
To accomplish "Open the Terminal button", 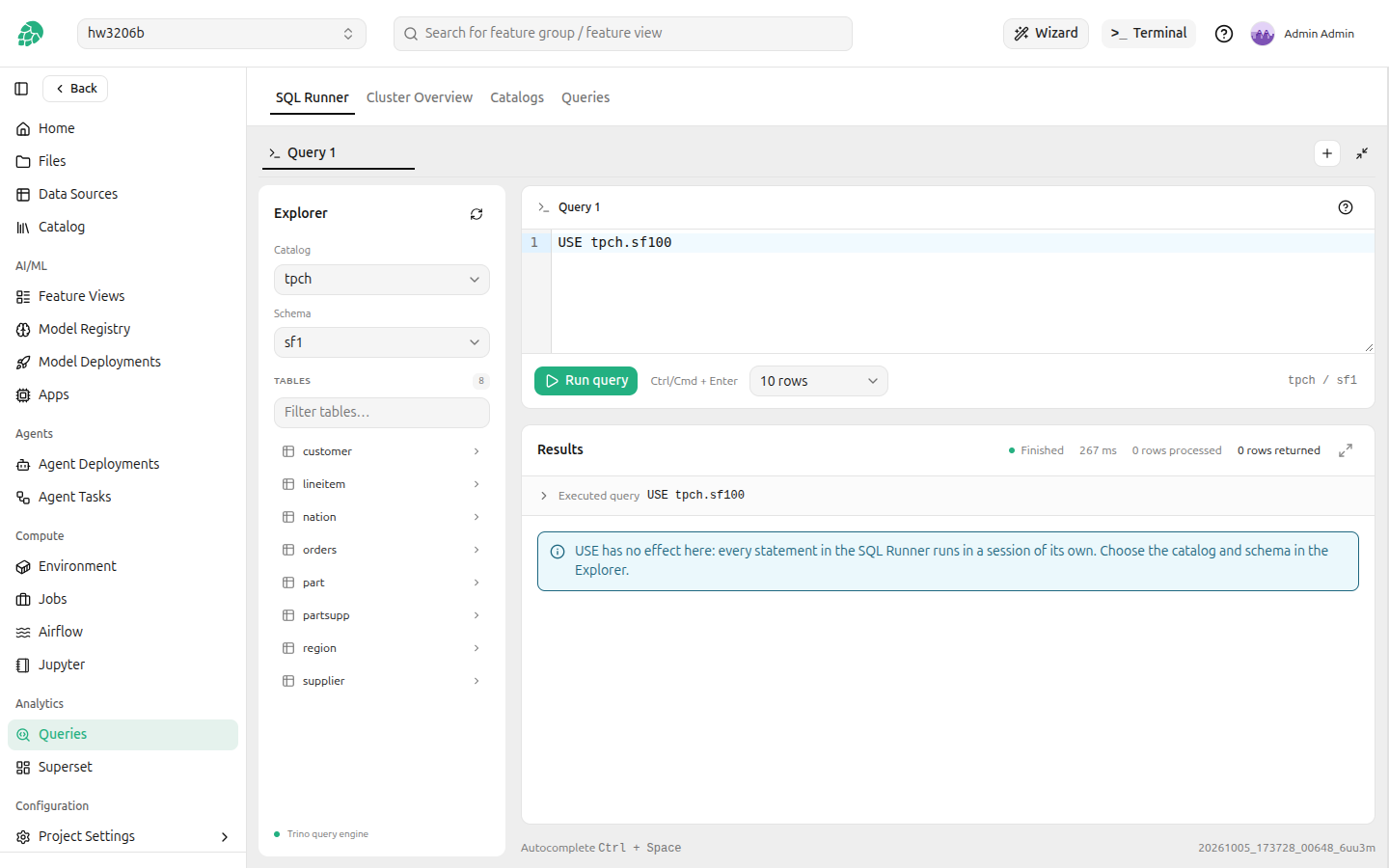I will pyautogui.click(x=1149, y=34).
